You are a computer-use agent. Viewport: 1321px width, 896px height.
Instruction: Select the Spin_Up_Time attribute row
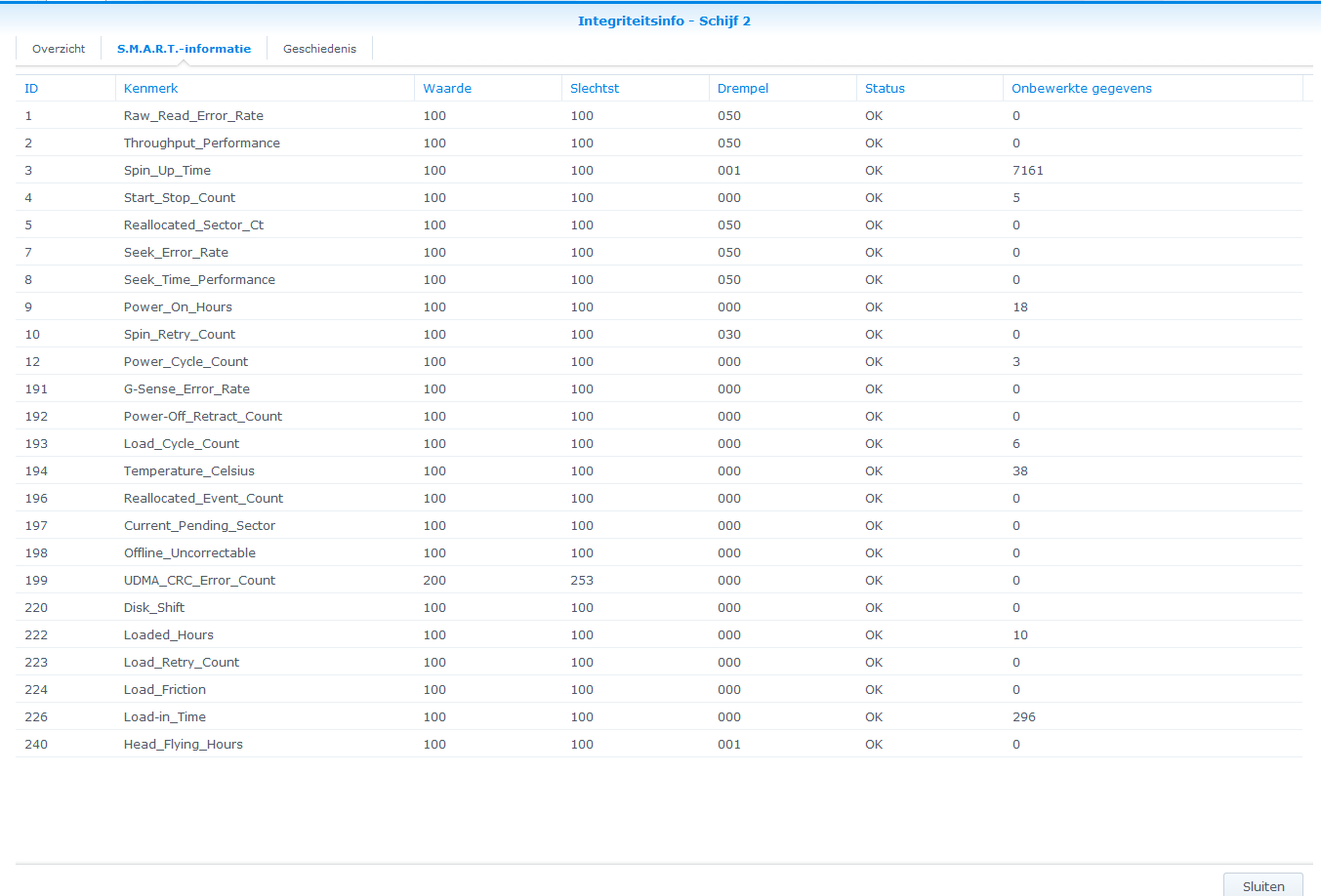pyautogui.click(x=167, y=171)
